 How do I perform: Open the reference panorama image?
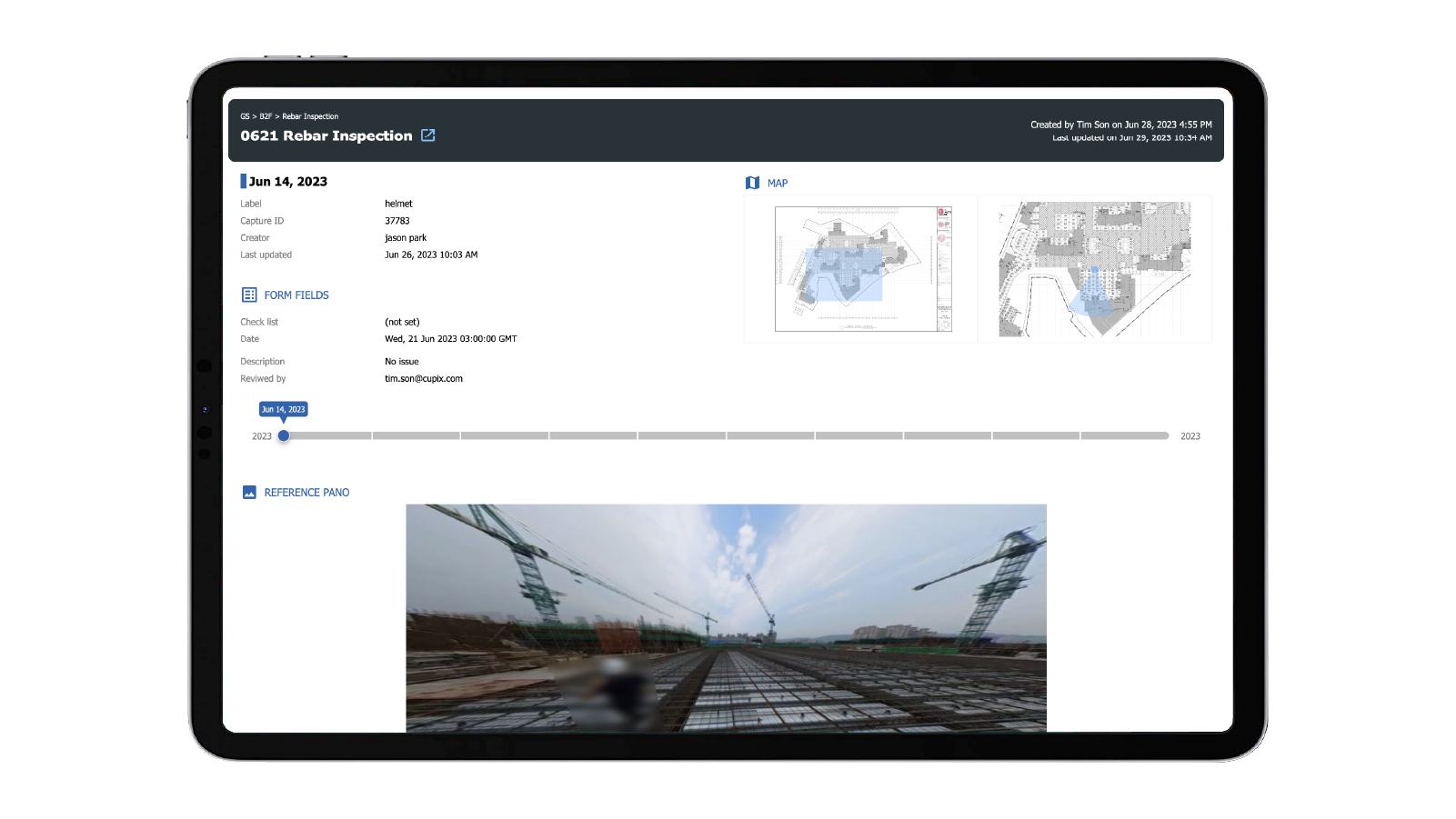[x=726, y=618]
